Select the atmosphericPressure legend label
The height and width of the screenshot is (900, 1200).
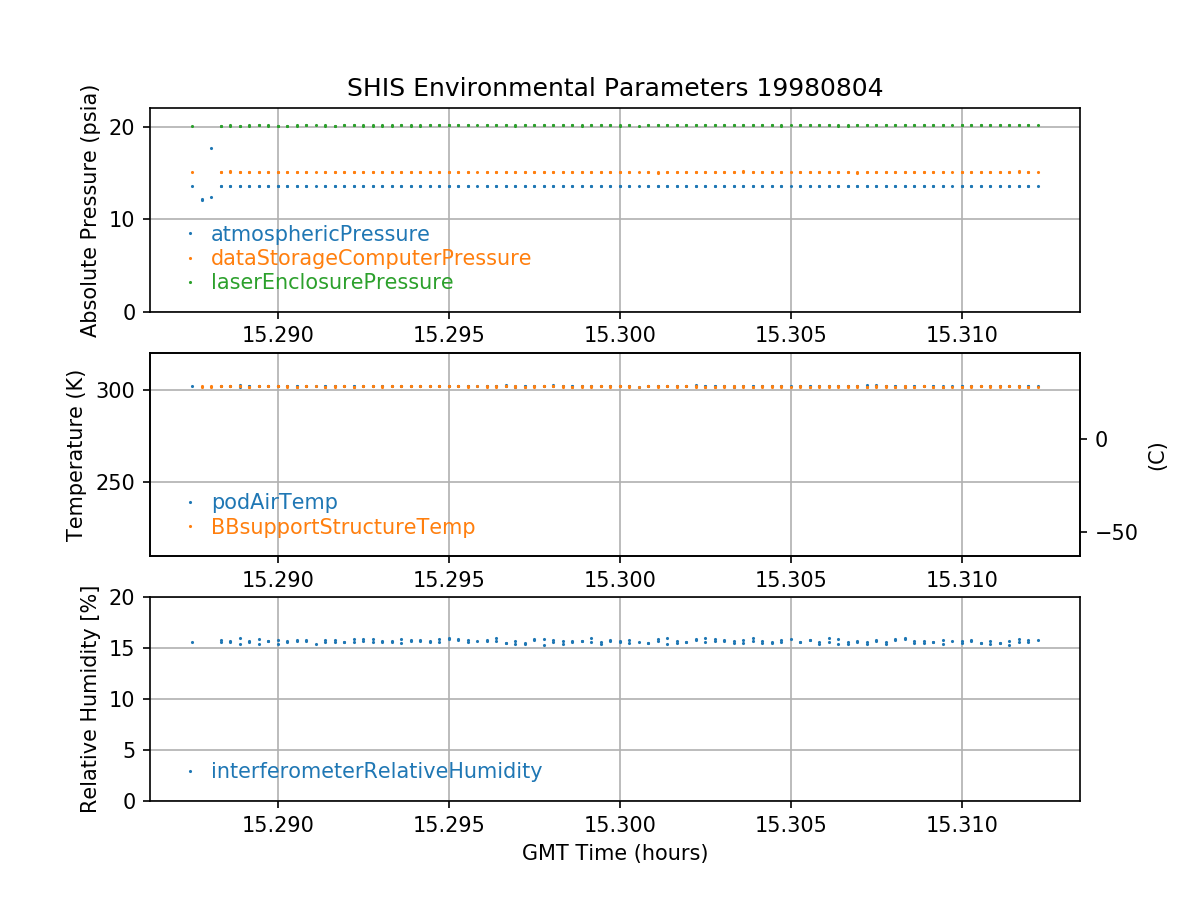(320, 234)
